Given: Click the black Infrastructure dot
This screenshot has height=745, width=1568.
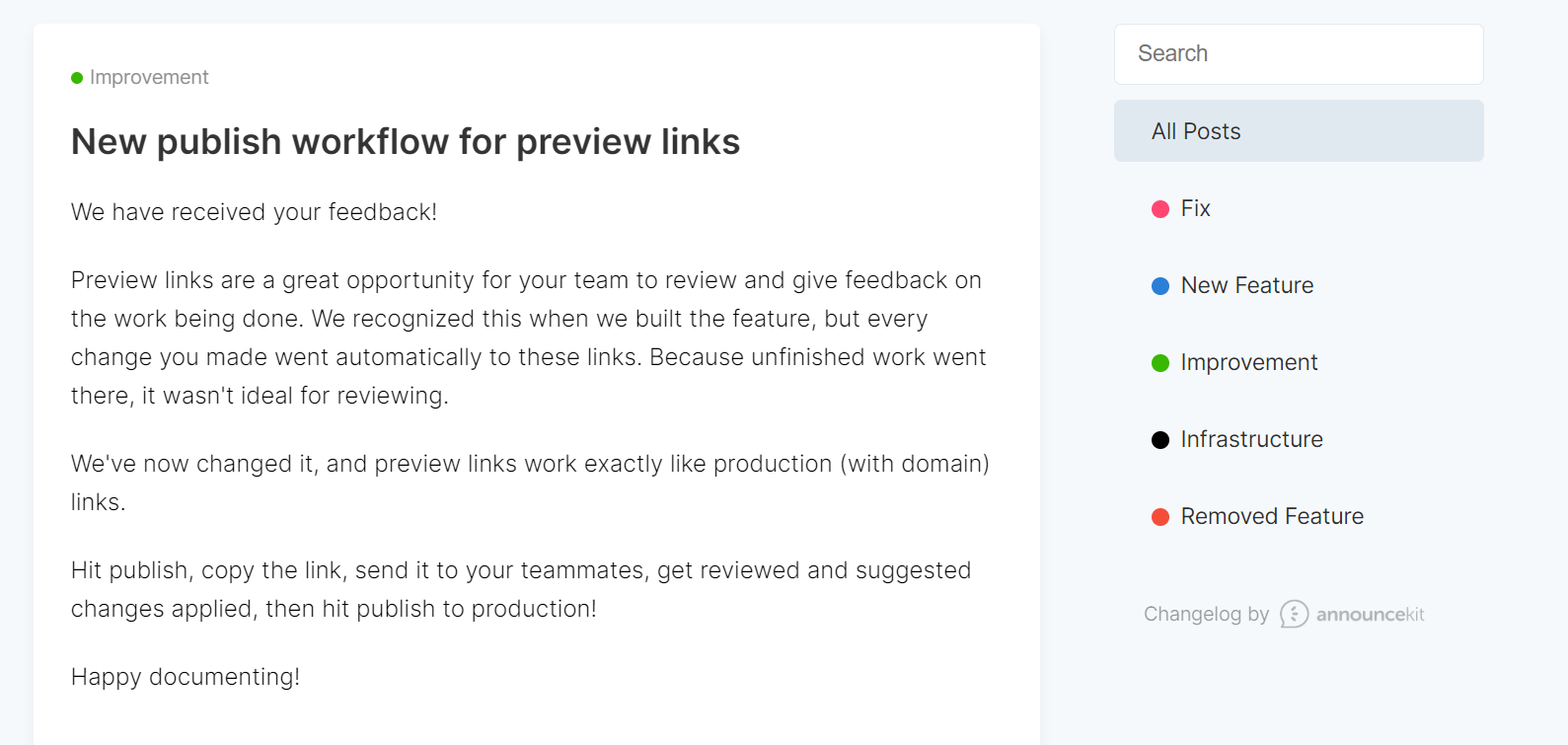Looking at the screenshot, I should 1160,440.
